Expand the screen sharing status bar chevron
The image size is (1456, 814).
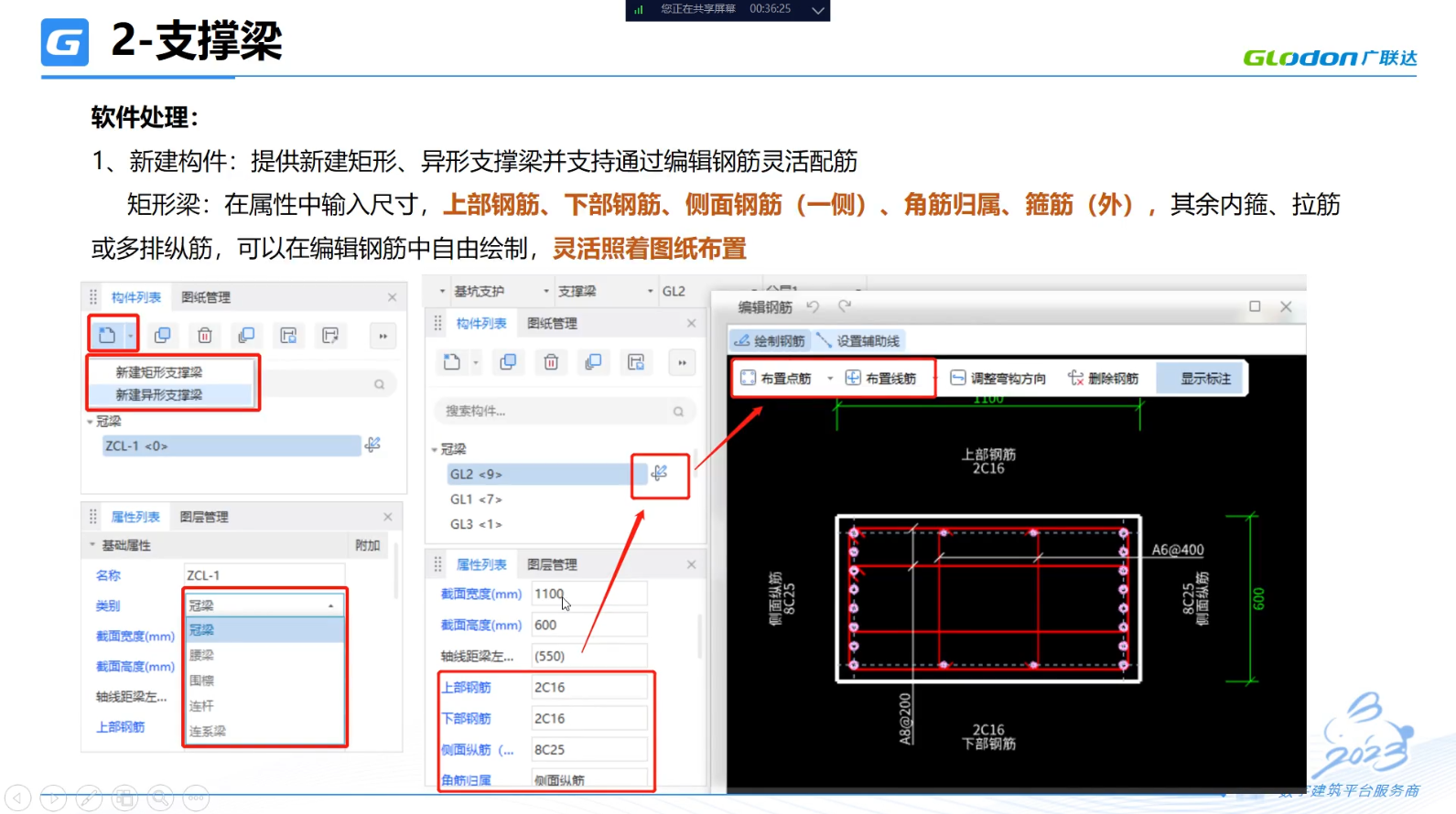coord(818,10)
